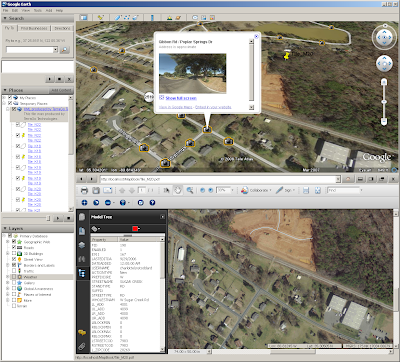Expand the Gallery layer node
Screen dimensions: 400x362
(x=8, y=283)
